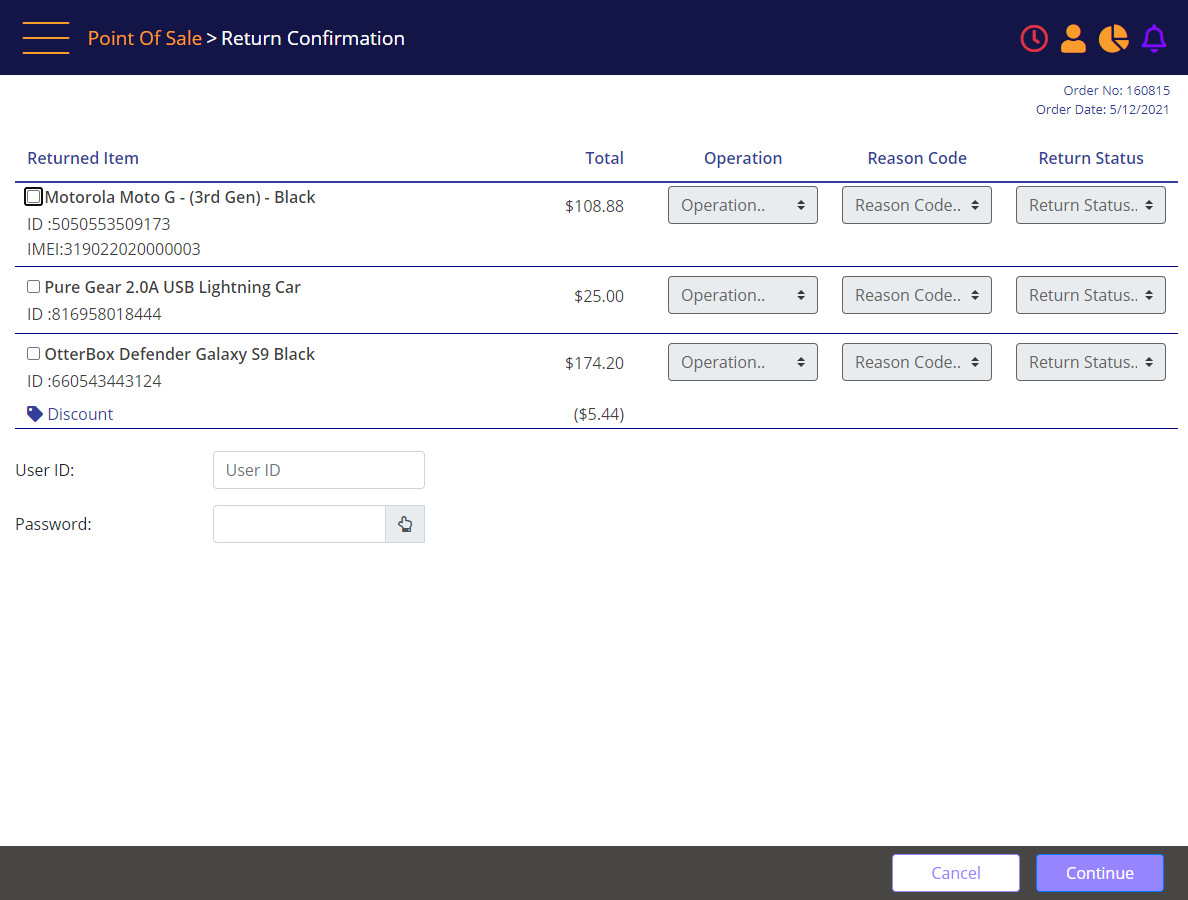Image resolution: width=1188 pixels, height=900 pixels.
Task: Click the Pure Gear 2.0A USB Lightning Car name
Action: click(x=173, y=287)
